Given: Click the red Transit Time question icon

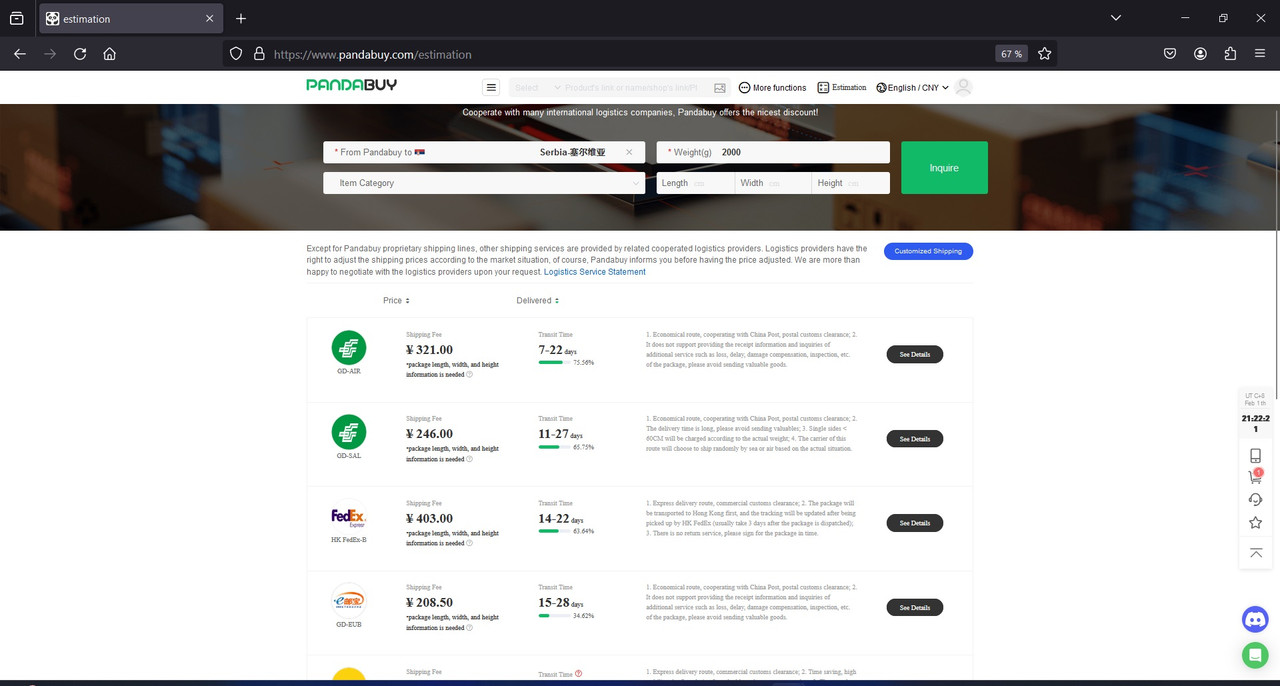Looking at the screenshot, I should pos(579,674).
